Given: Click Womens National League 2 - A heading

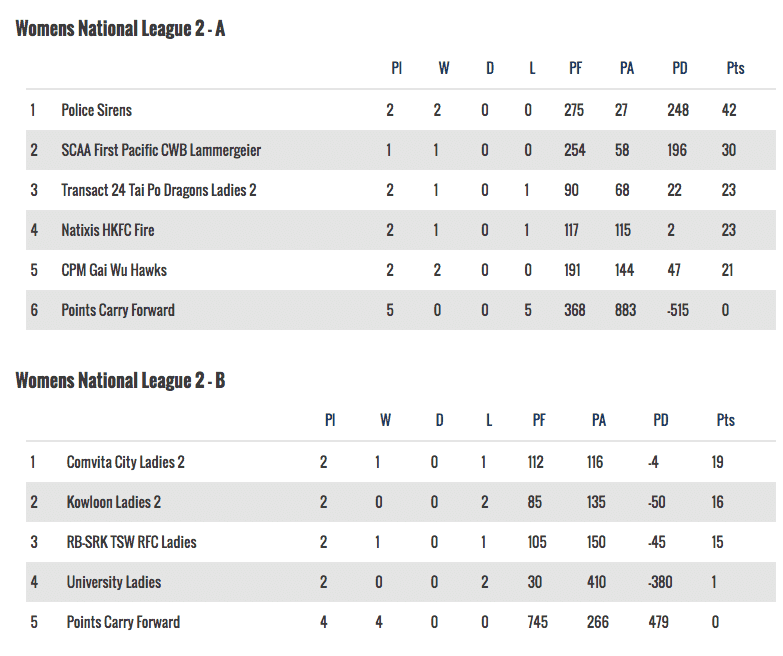Looking at the screenshot, I should coord(120,28).
